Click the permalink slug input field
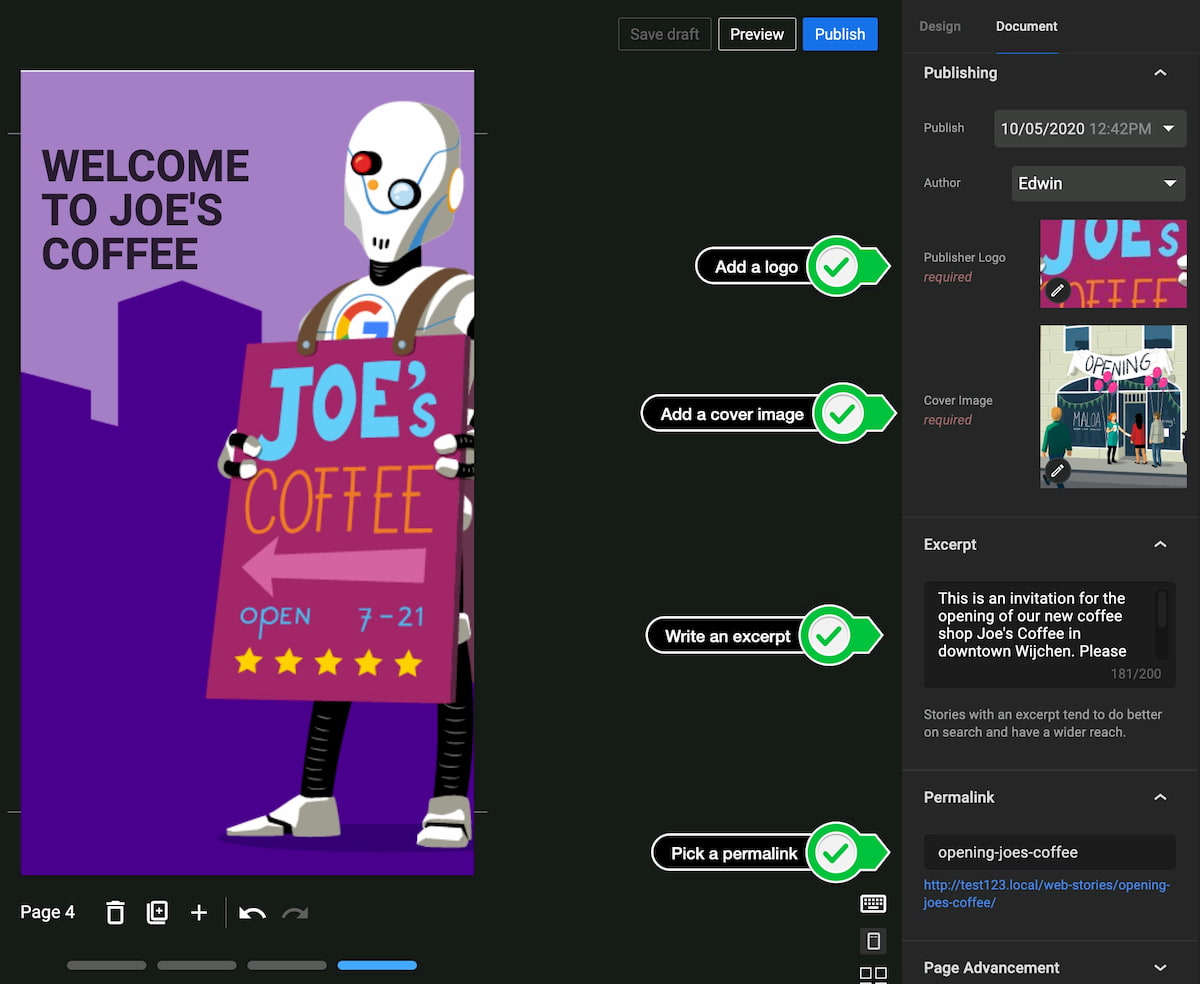The width and height of the screenshot is (1200, 984). pos(1049,853)
